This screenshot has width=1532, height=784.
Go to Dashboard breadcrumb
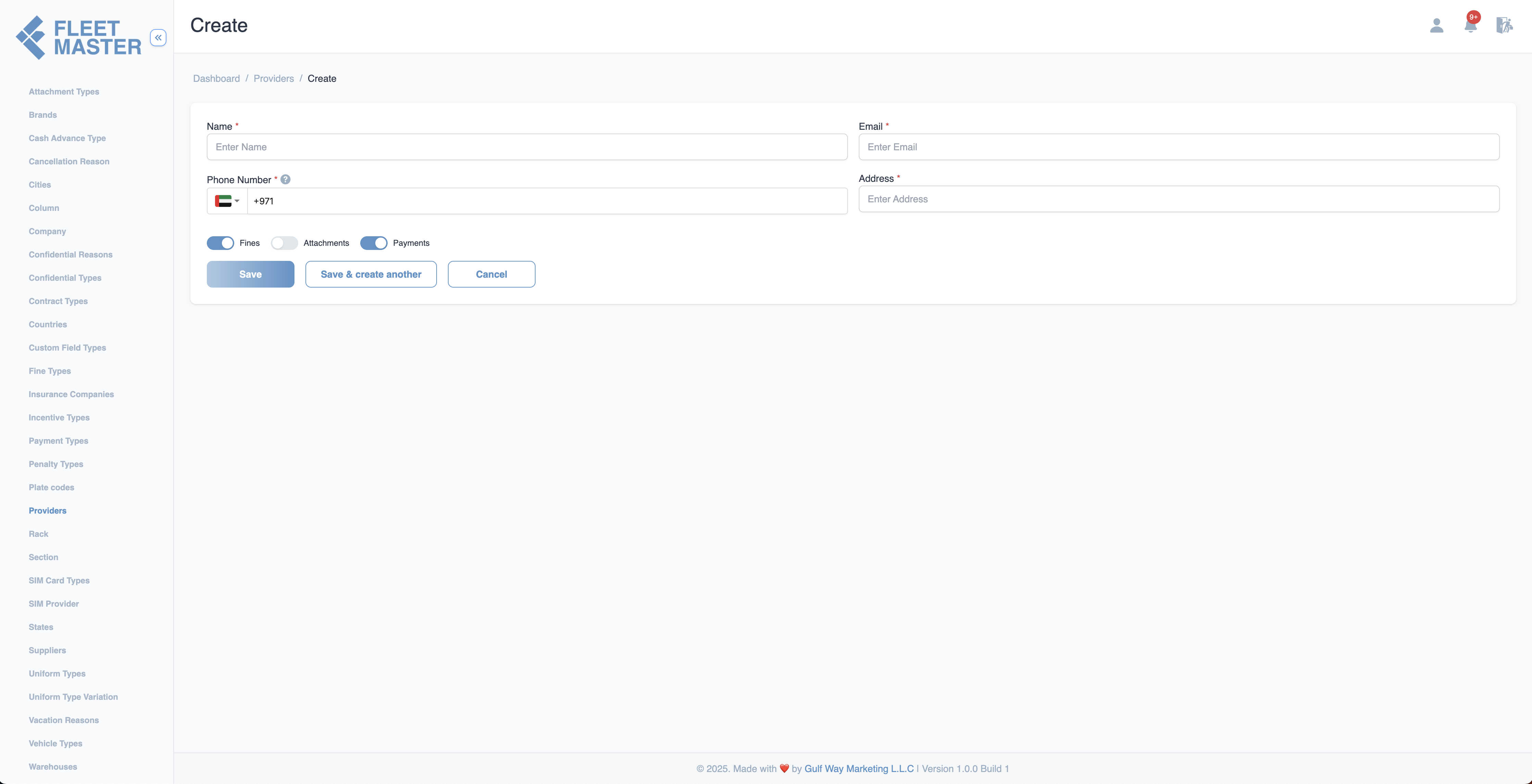click(x=216, y=78)
